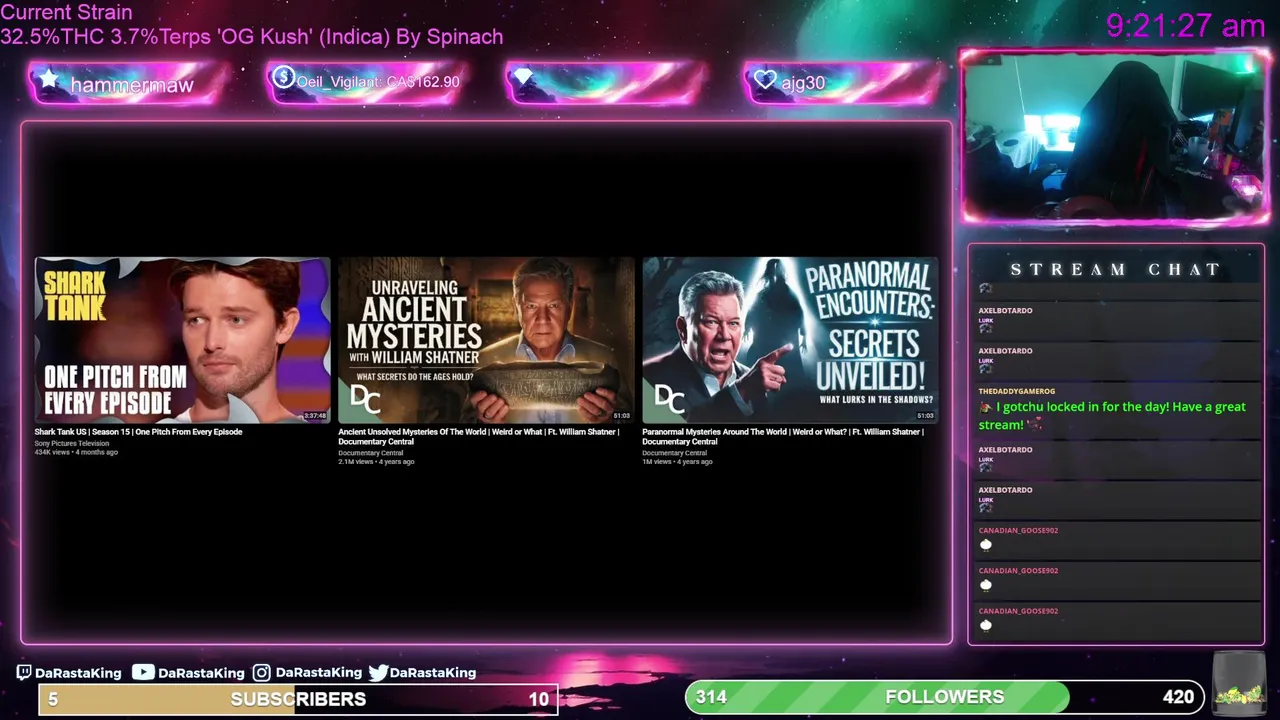Click the Followers goal progress bar

945,697
